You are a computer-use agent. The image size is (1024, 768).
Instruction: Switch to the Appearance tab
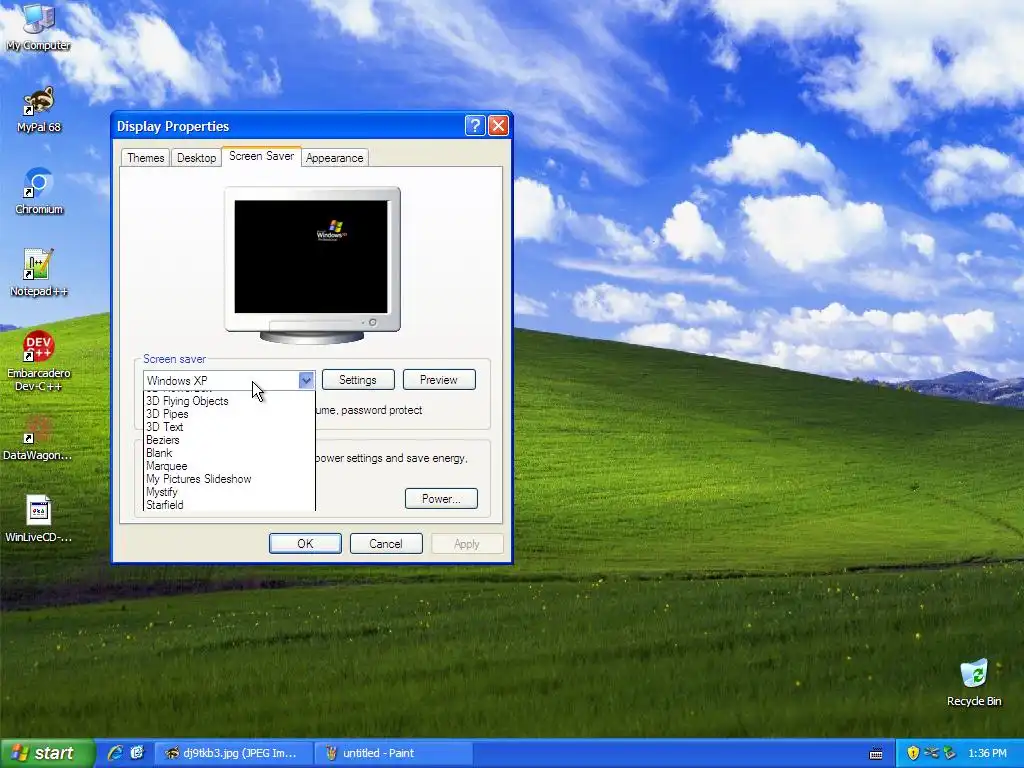coord(334,157)
